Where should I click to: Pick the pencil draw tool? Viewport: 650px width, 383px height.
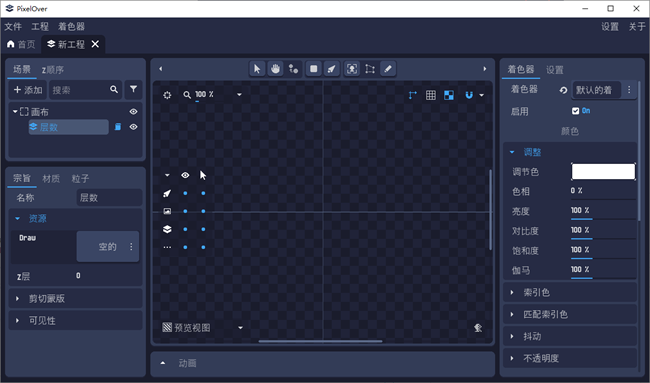point(388,69)
